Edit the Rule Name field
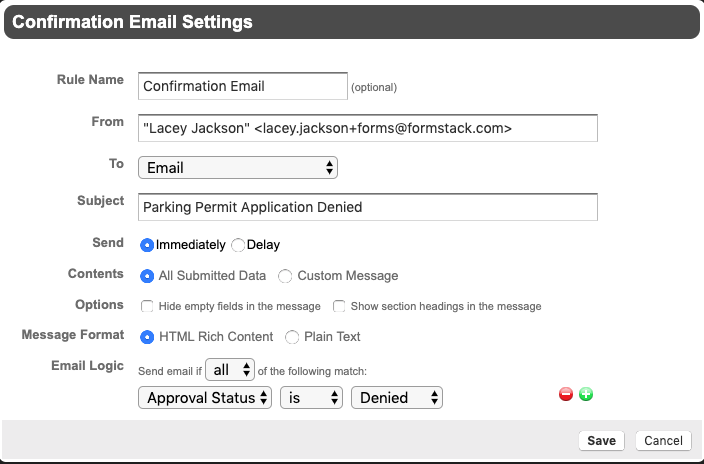 [x=243, y=86]
